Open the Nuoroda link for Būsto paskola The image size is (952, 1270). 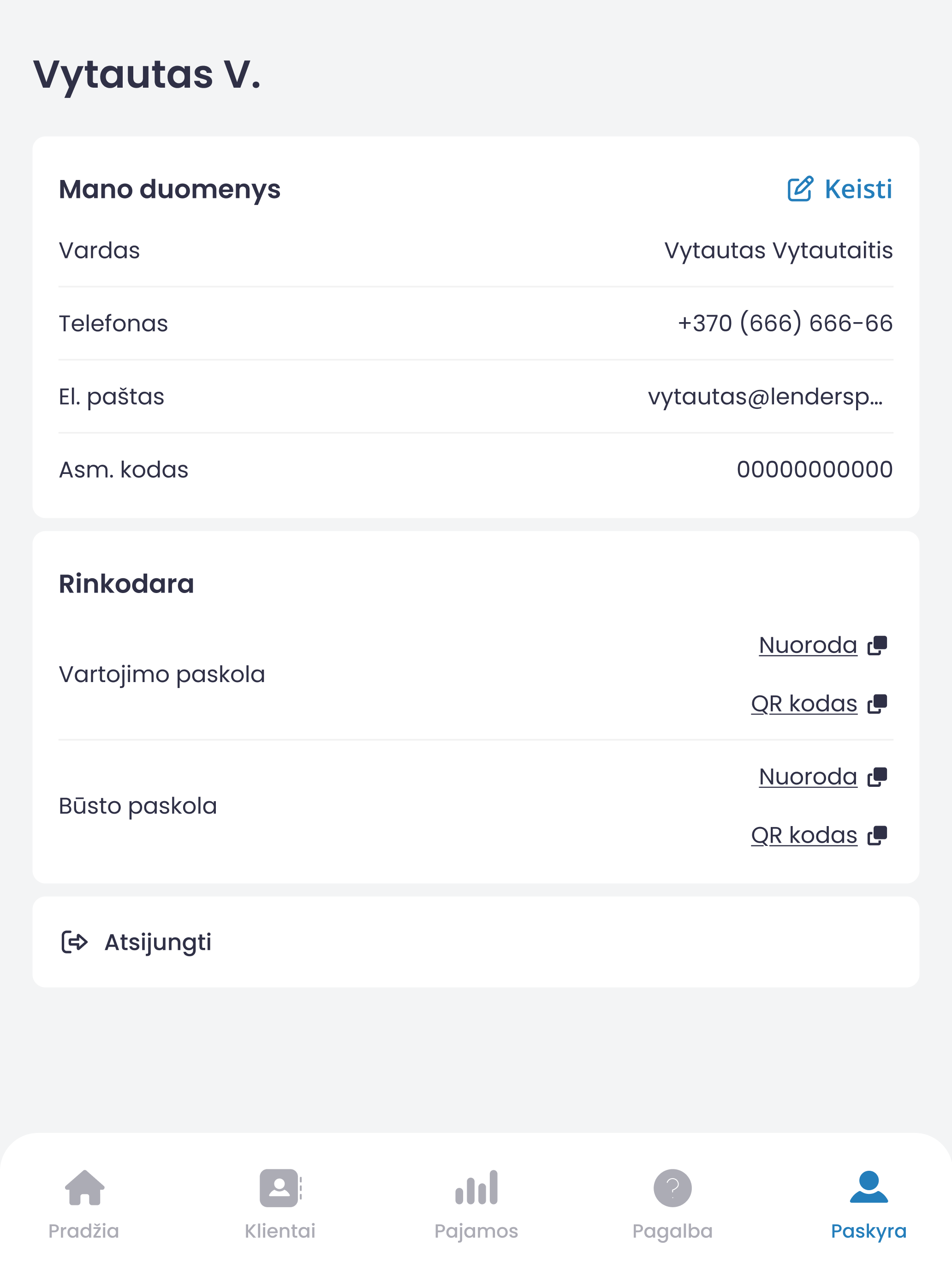tap(808, 778)
